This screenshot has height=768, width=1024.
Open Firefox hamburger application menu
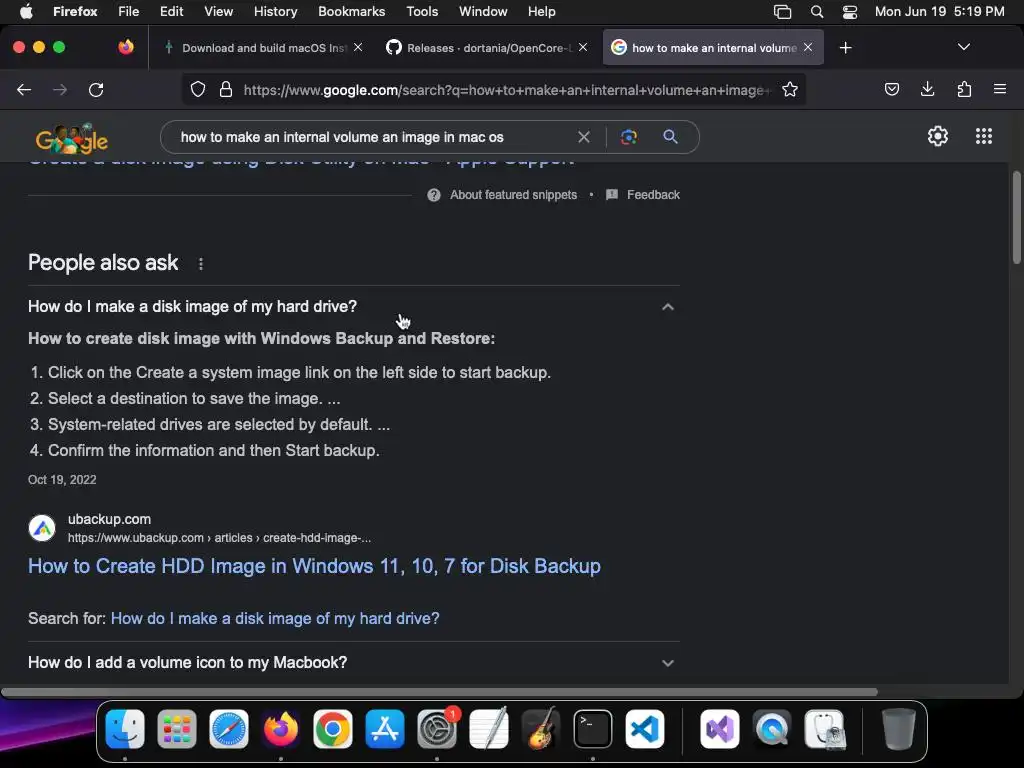pyautogui.click(x=1000, y=89)
